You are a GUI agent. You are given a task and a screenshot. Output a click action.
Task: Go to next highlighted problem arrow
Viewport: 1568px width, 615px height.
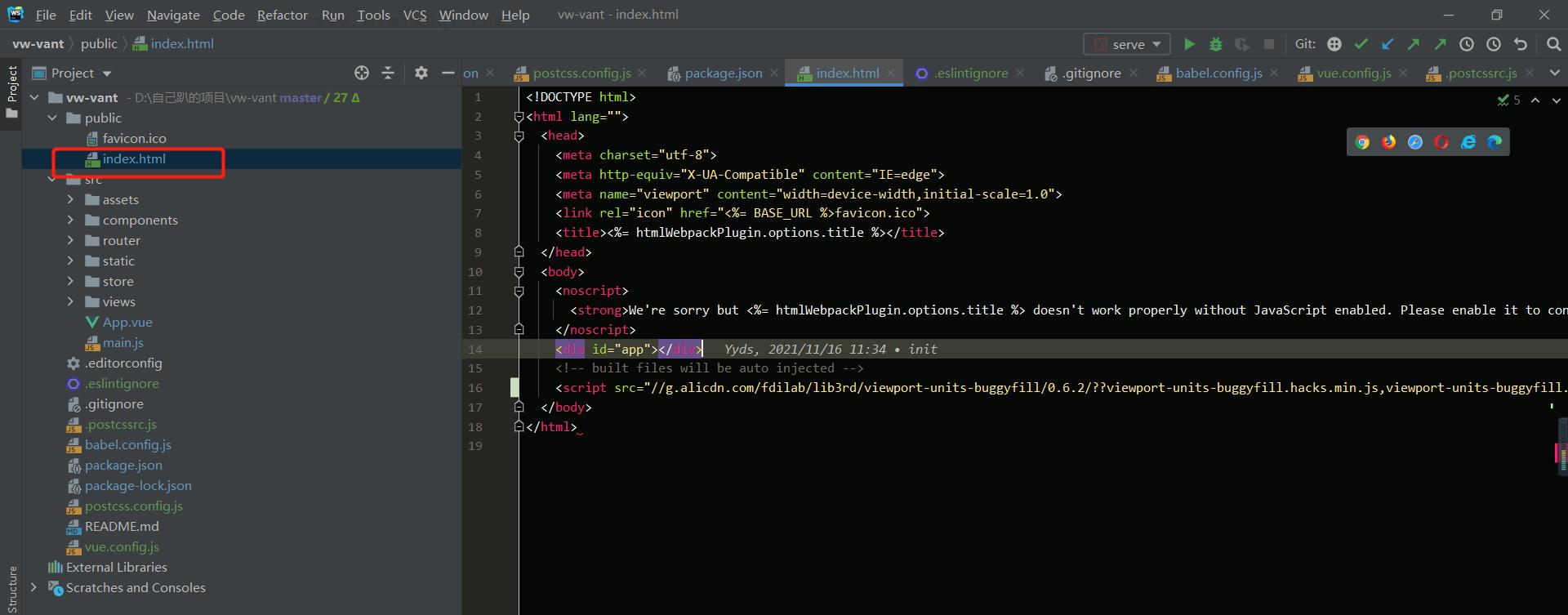click(1557, 100)
